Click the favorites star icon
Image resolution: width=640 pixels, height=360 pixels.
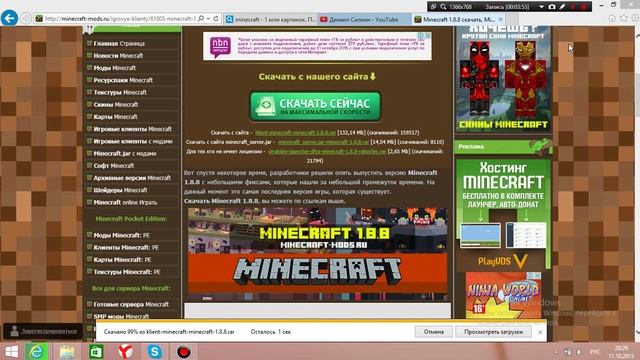coord(624,19)
